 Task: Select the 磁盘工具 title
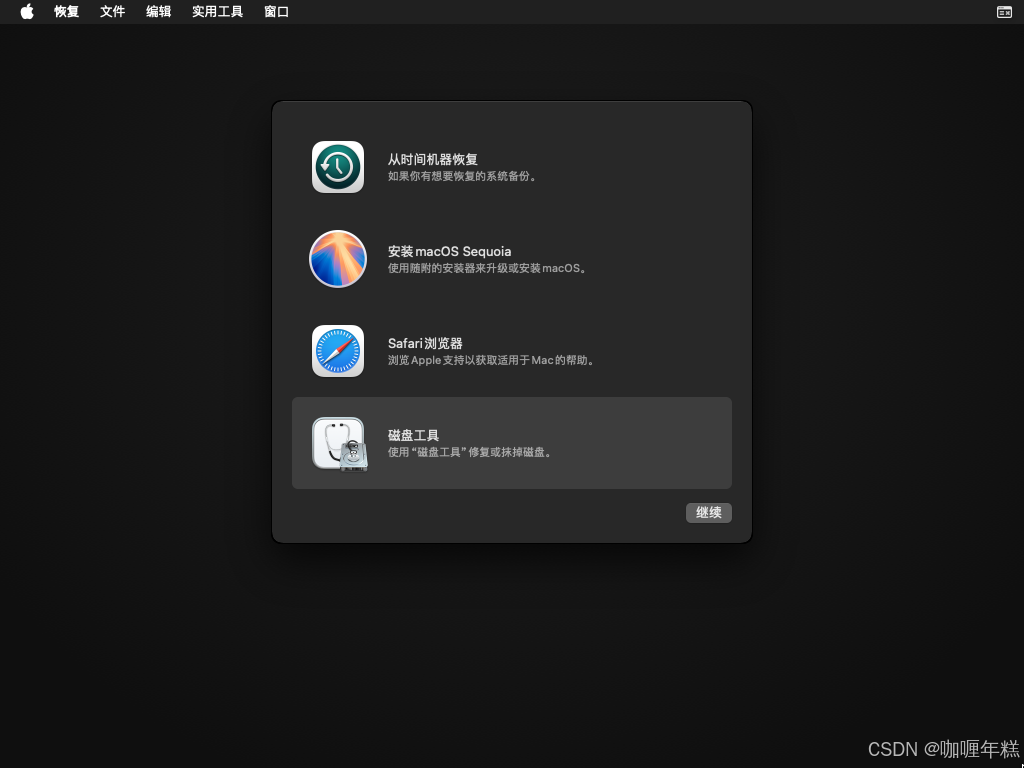[413, 436]
